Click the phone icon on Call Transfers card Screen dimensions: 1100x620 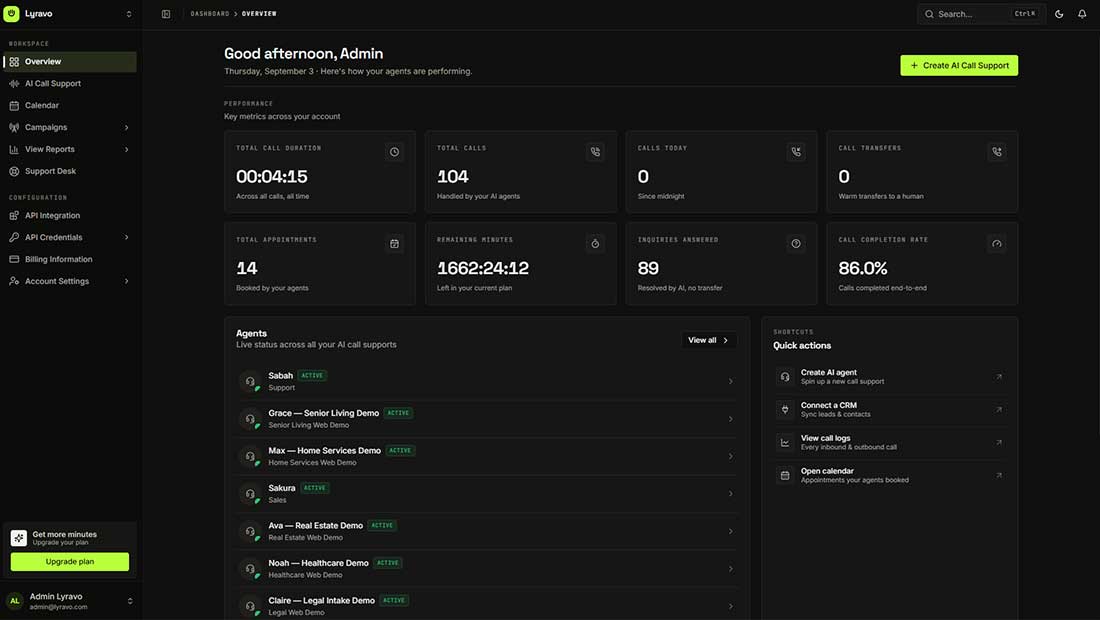point(996,152)
